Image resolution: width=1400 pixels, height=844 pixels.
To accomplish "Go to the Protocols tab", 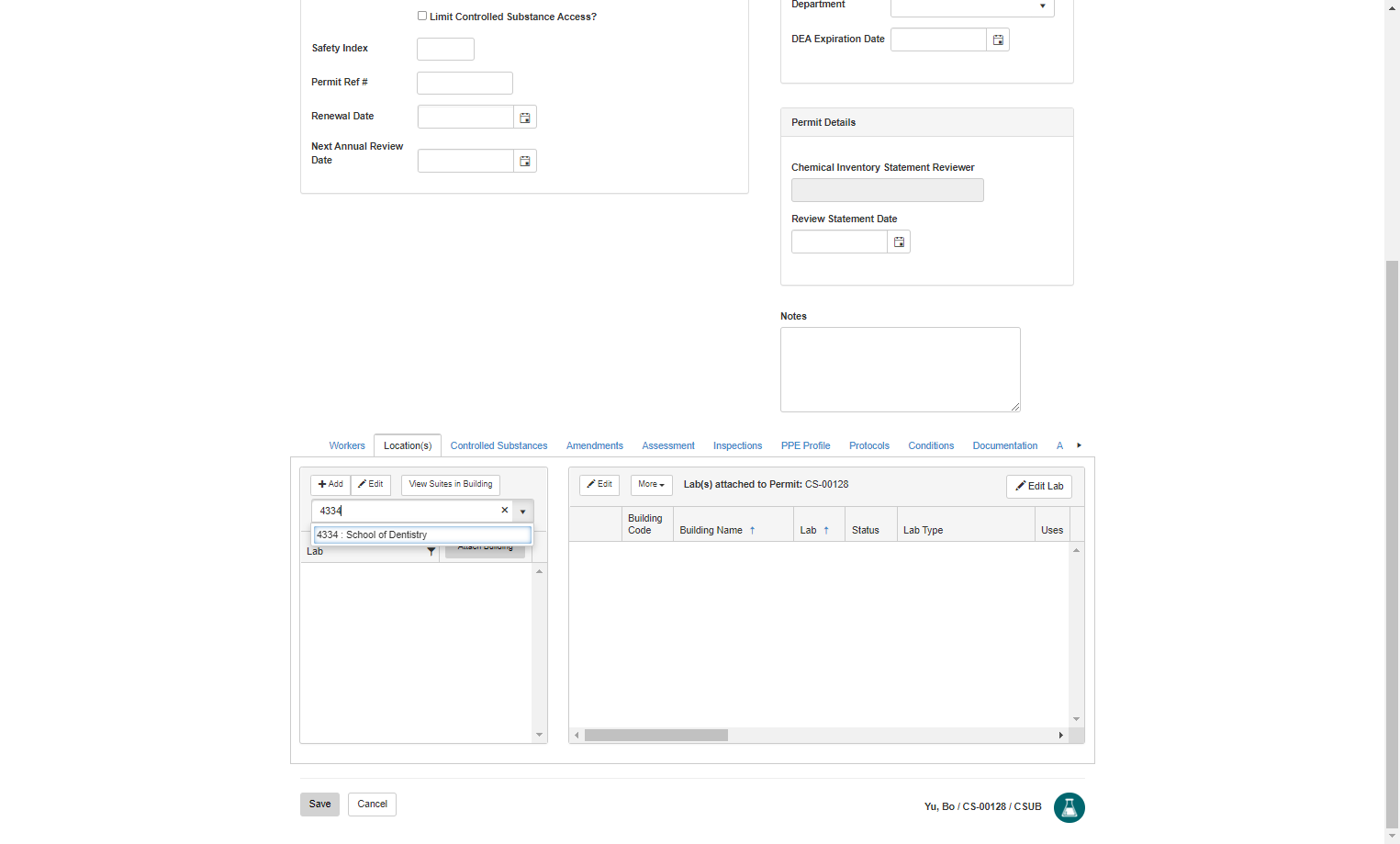I will pyautogui.click(x=869, y=445).
